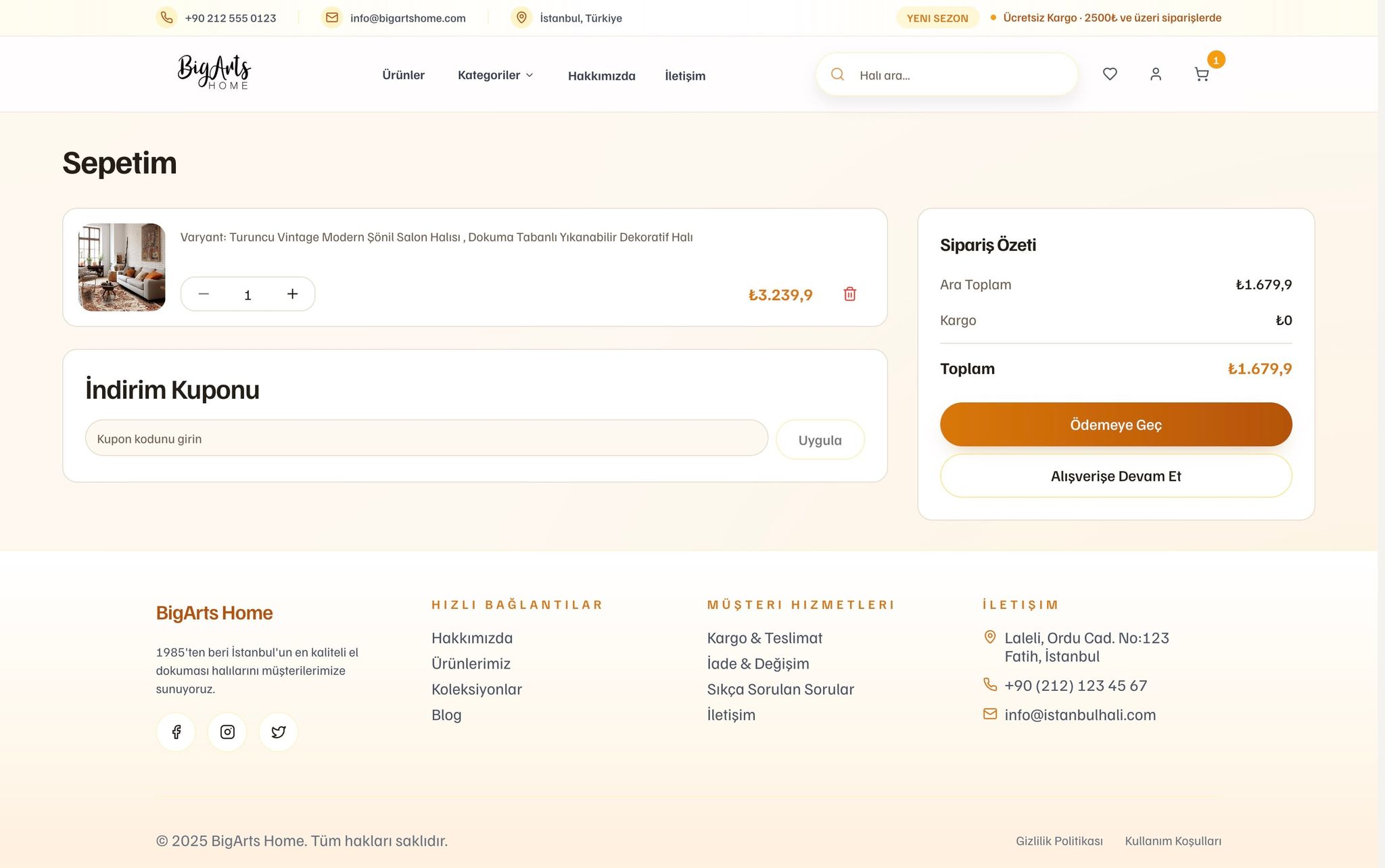The image size is (1385, 868).
Task: Expand the Kategoriler dropdown menu
Action: click(495, 75)
